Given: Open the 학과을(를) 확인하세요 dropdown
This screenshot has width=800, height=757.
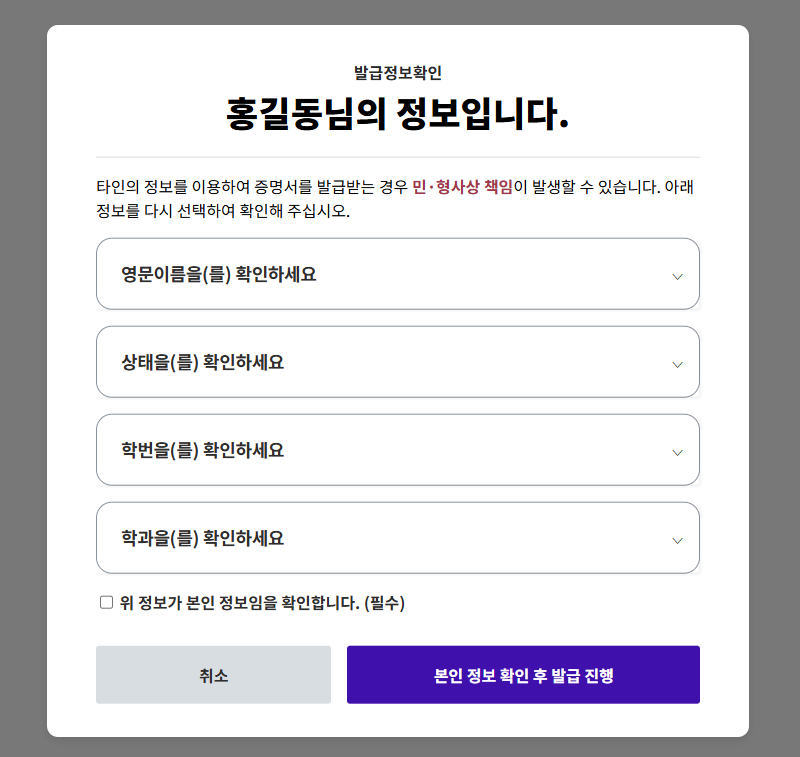Looking at the screenshot, I should 397,538.
